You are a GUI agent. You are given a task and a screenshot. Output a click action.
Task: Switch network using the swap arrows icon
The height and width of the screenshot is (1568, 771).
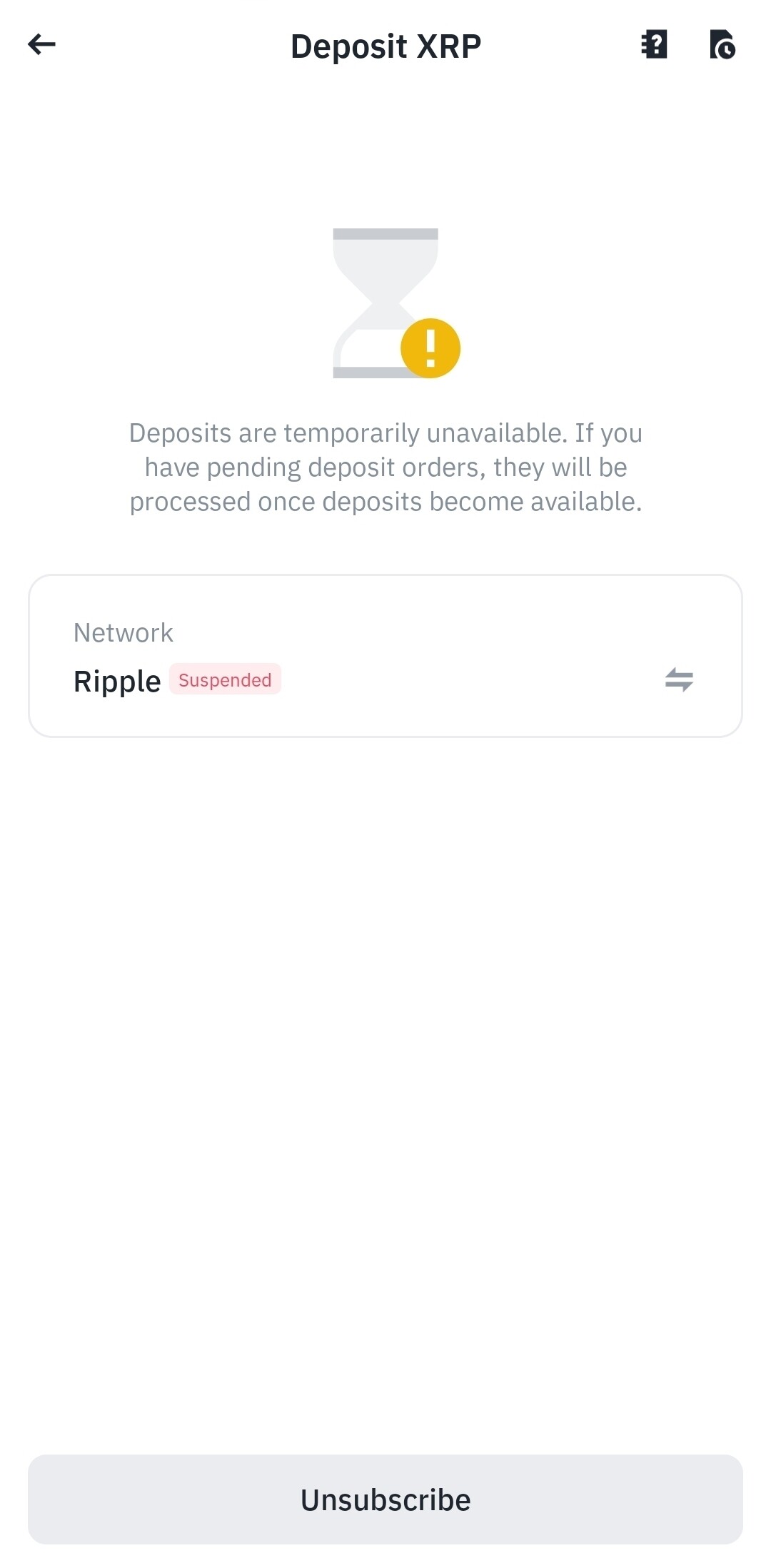point(679,679)
